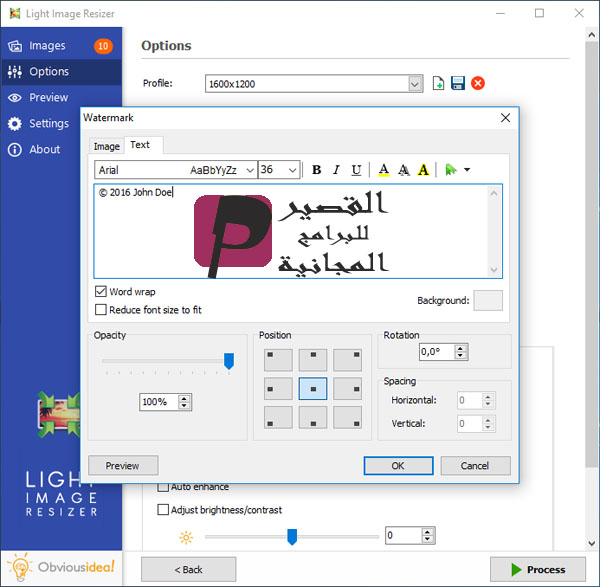Click the Rotation 0,0° field
The width and height of the screenshot is (600, 587).
click(437, 352)
